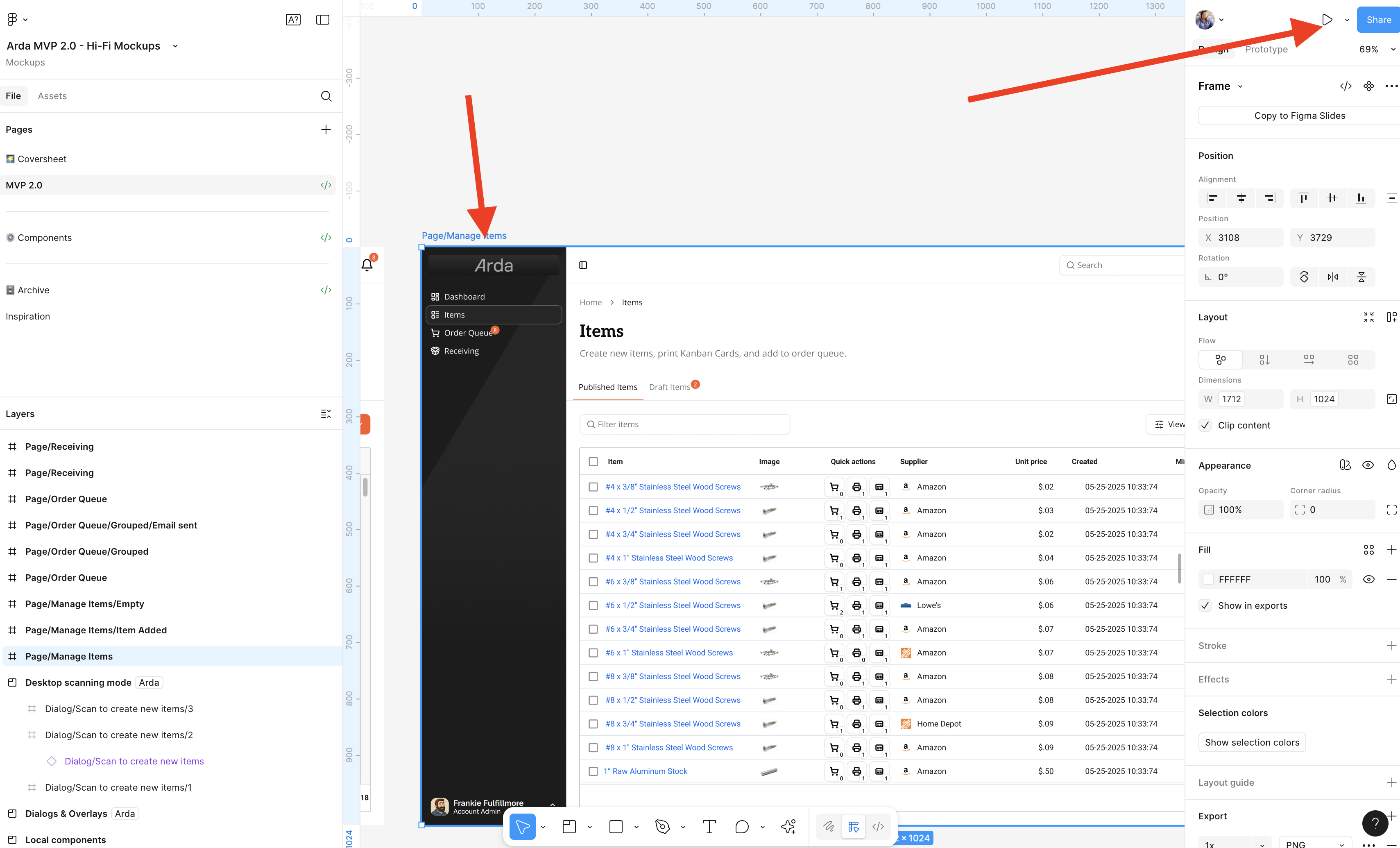1400x848 pixels.
Task: Switch to the Prototype tab
Action: [1266, 50]
